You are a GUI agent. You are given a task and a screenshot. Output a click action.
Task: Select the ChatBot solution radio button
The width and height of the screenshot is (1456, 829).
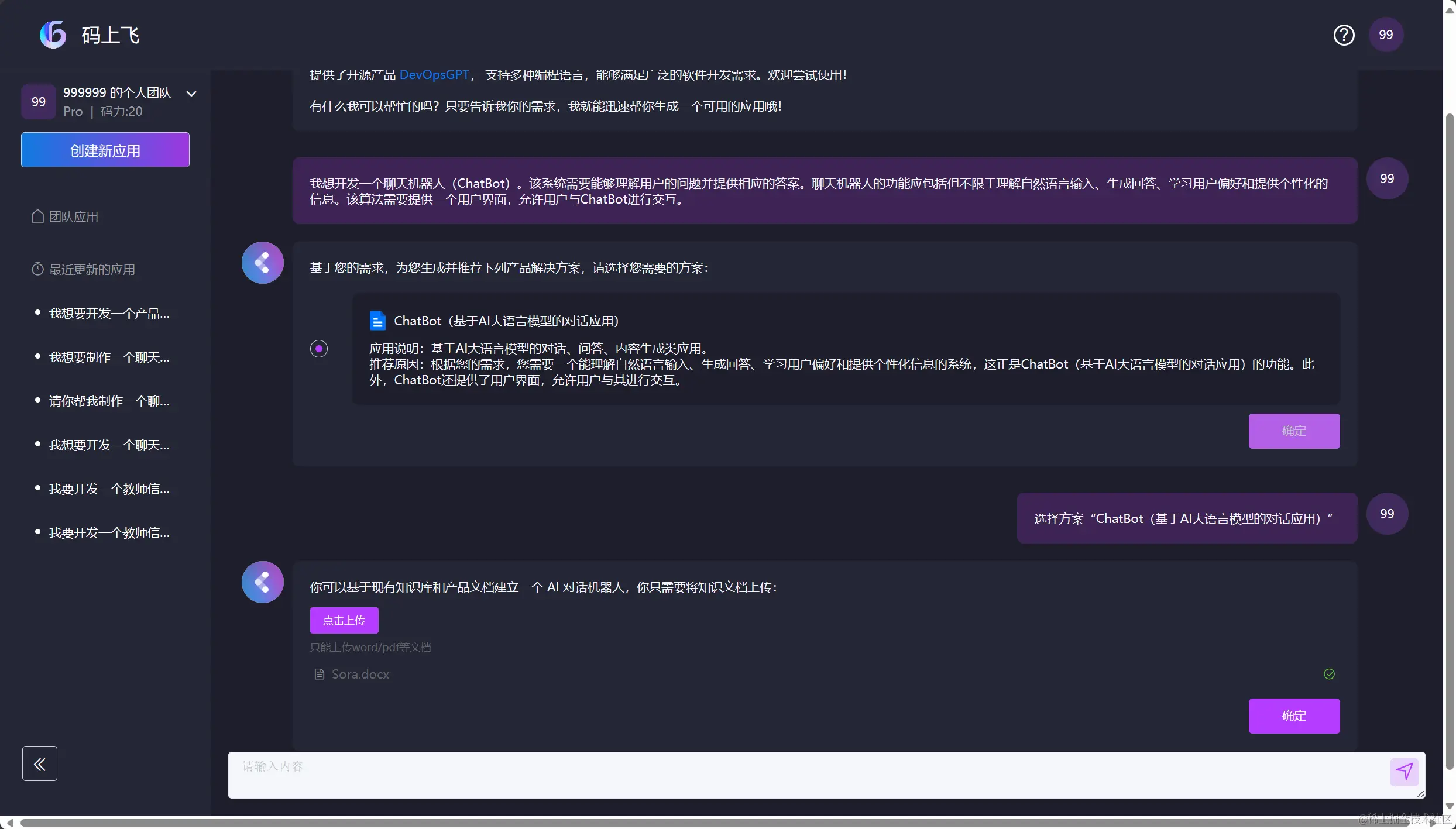[319, 349]
